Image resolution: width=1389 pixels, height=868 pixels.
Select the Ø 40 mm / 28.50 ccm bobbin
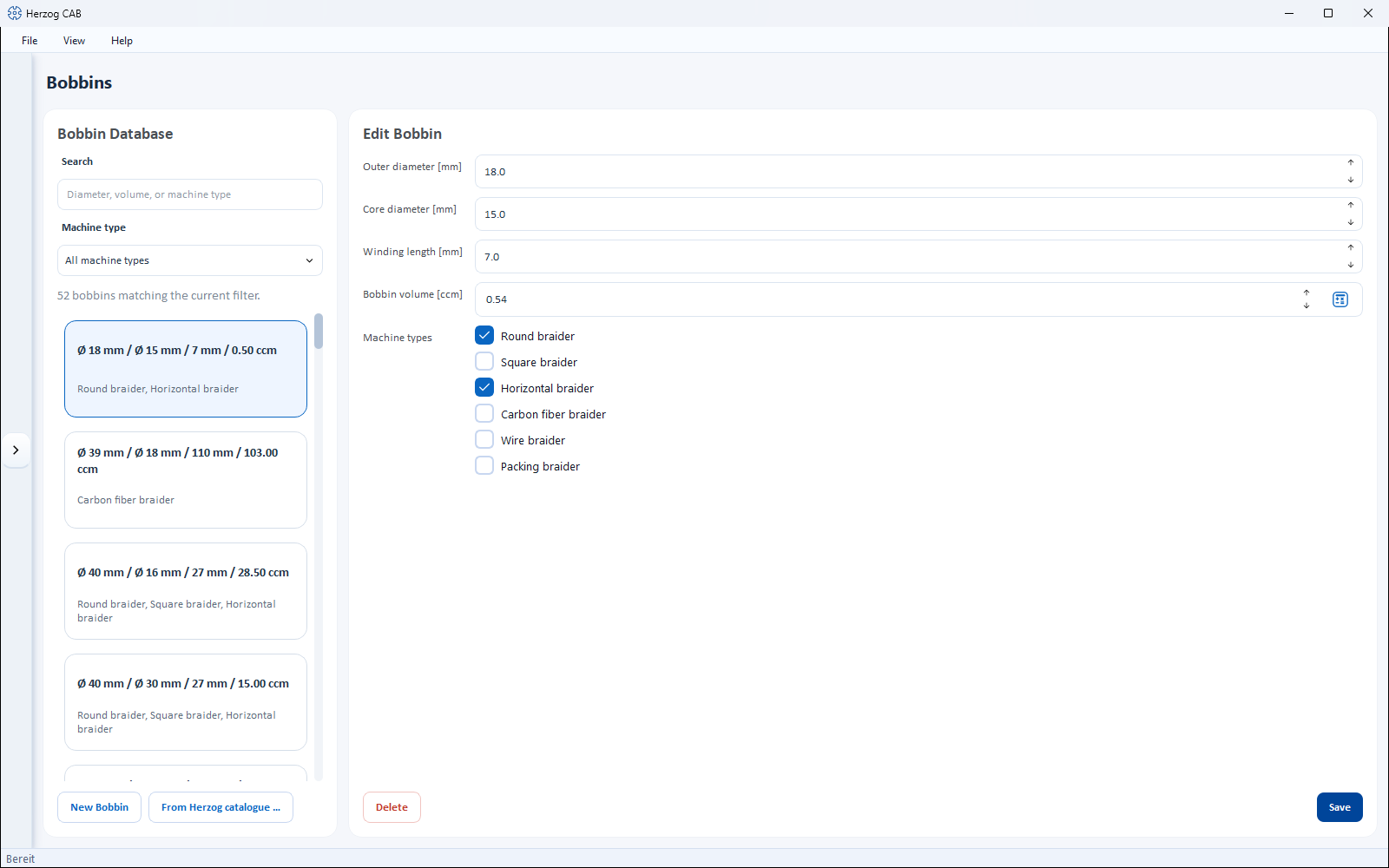[186, 591]
